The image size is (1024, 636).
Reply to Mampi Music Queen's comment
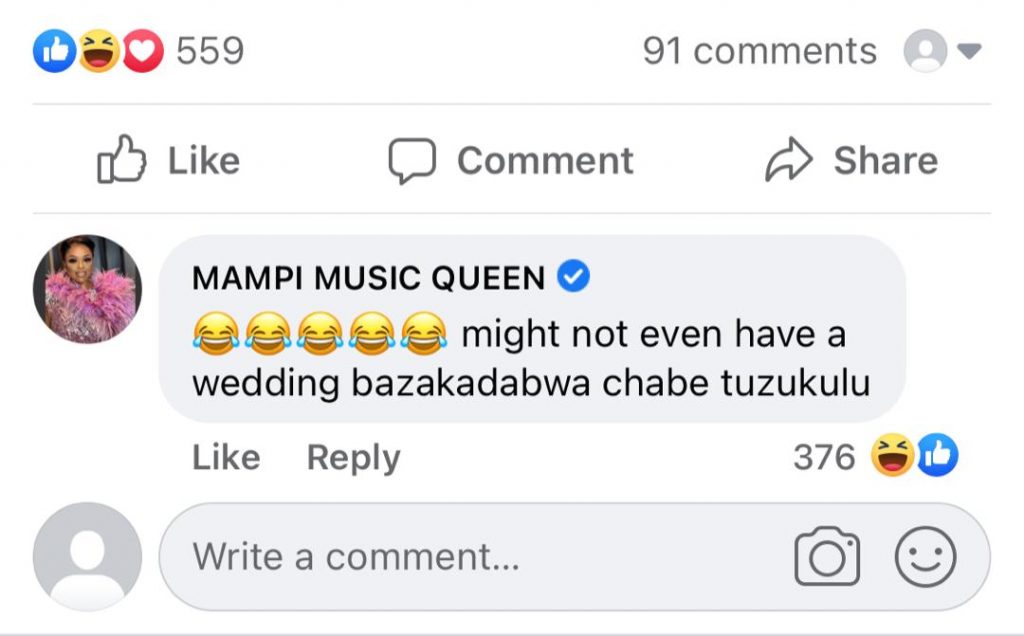coord(353,457)
